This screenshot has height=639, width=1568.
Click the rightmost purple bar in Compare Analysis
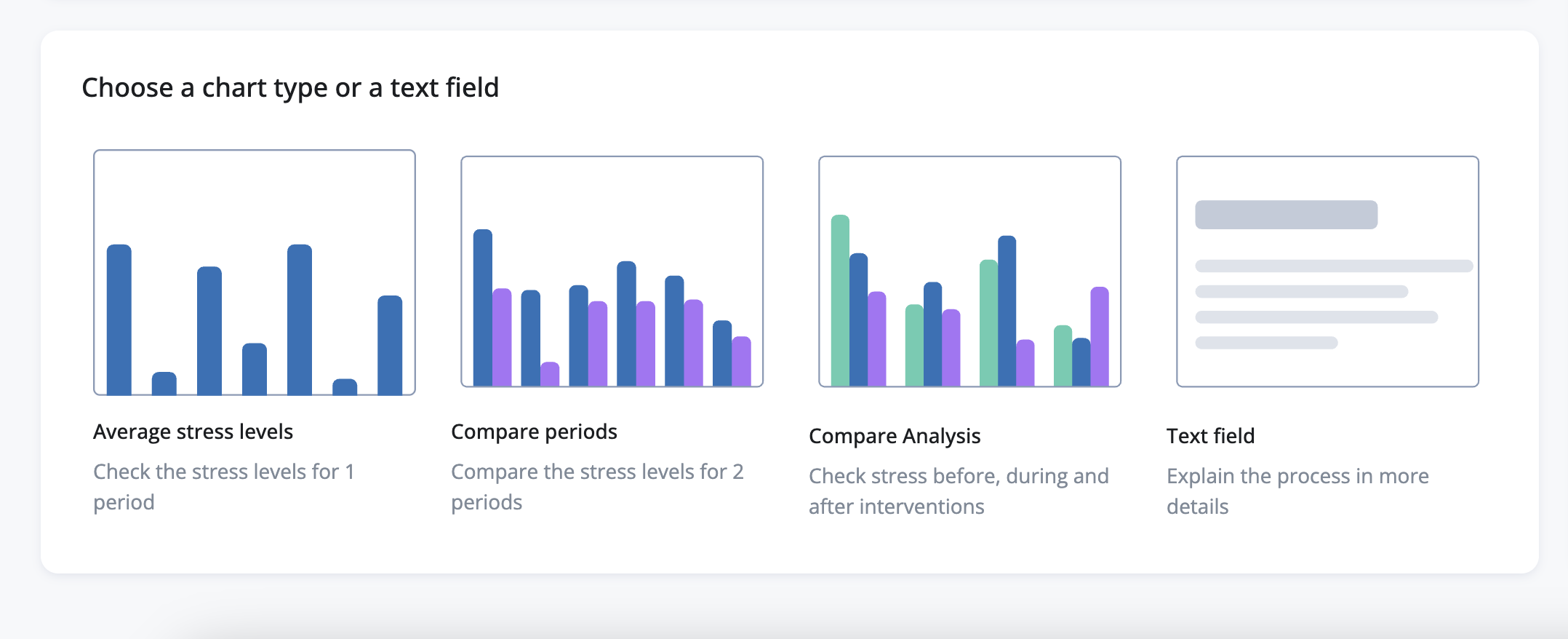click(x=1100, y=336)
